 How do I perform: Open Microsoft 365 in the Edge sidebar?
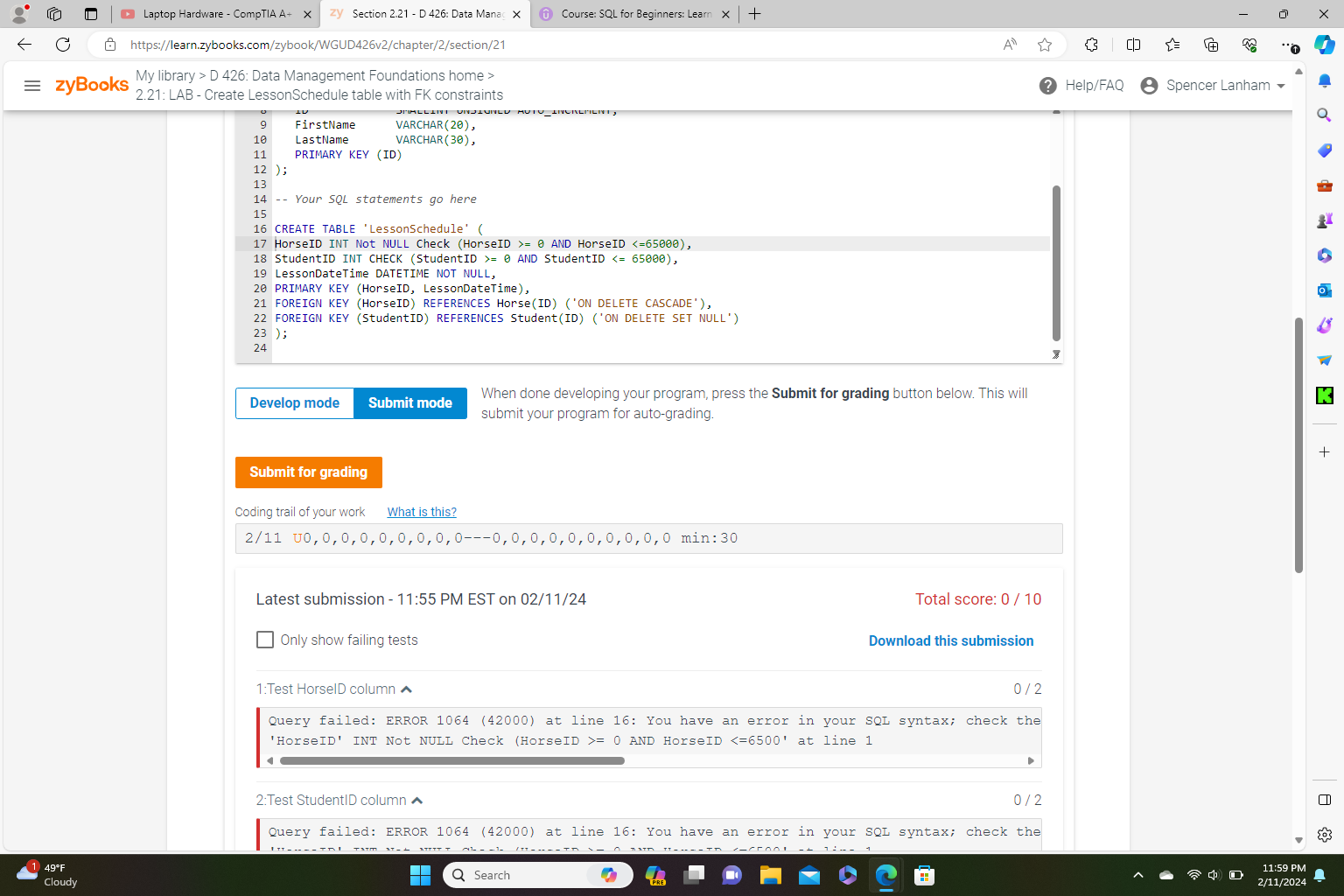1324,255
